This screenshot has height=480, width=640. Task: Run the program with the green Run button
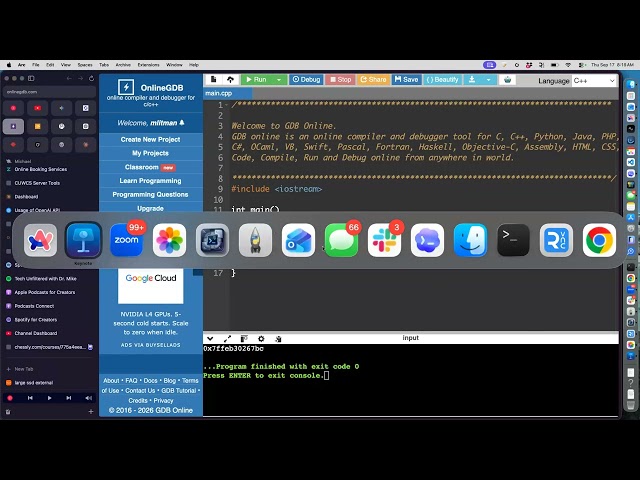click(x=257, y=80)
